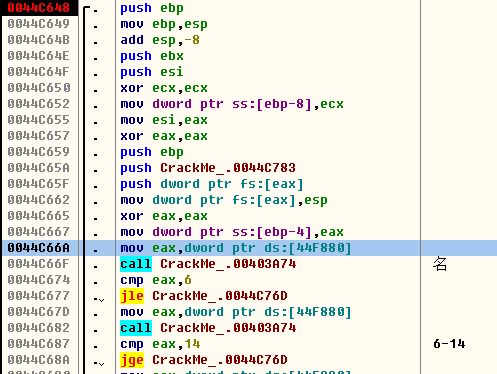Image resolution: width=497 pixels, height=374 pixels.
Task: Click address 0044C665
Action: (39, 216)
